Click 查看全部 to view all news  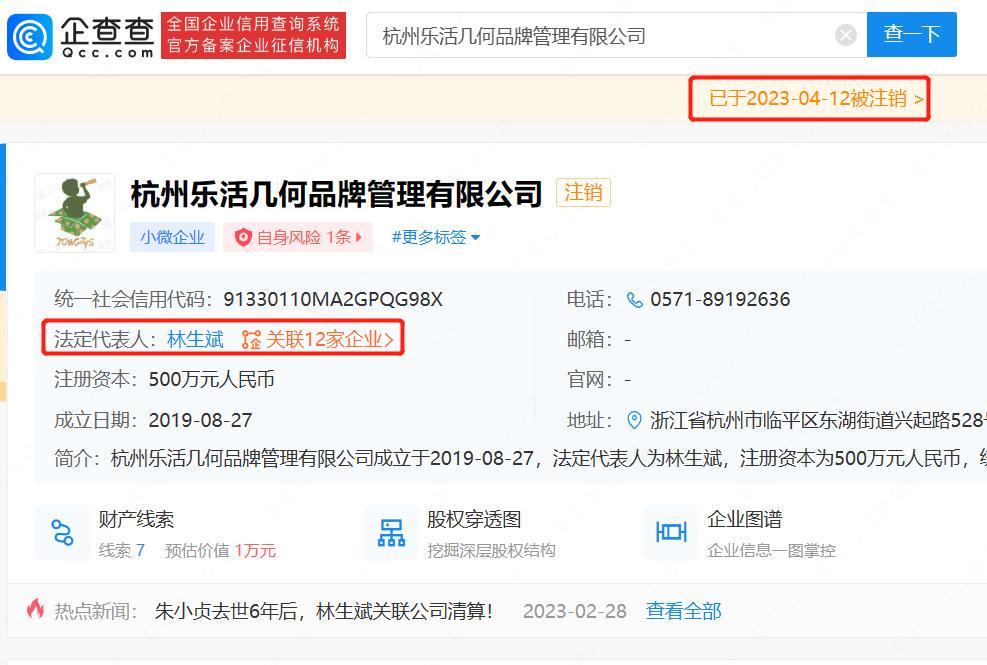pos(684,611)
